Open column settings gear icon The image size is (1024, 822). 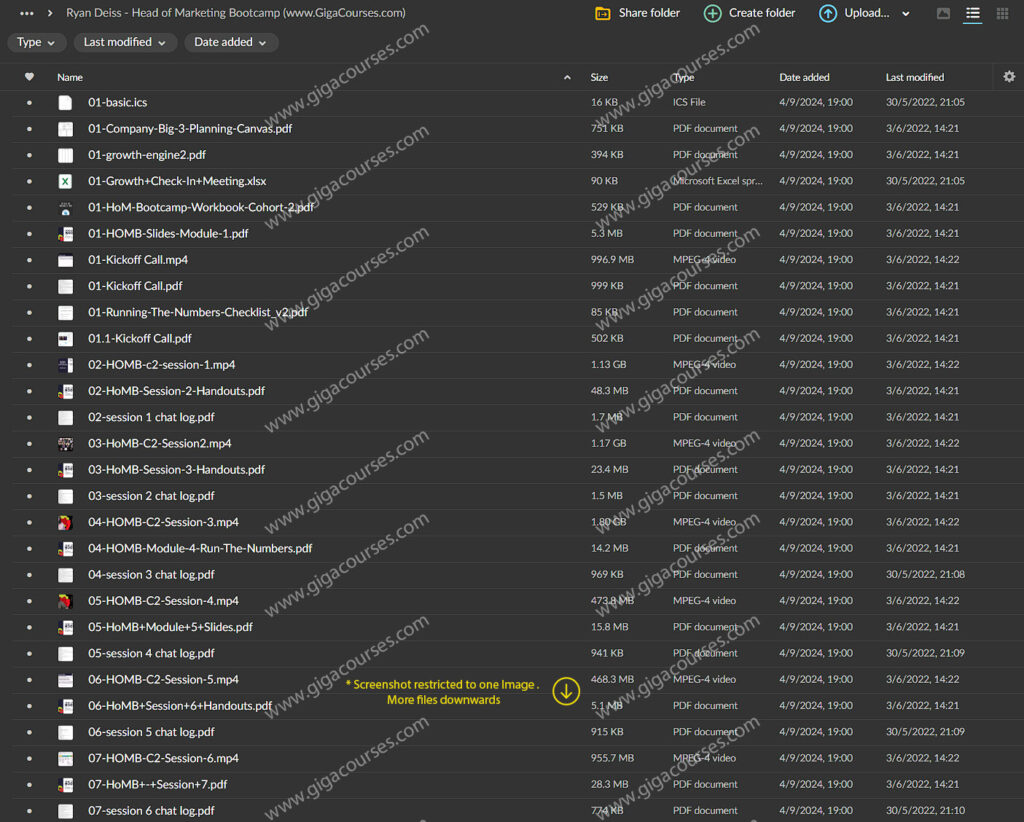click(1009, 77)
